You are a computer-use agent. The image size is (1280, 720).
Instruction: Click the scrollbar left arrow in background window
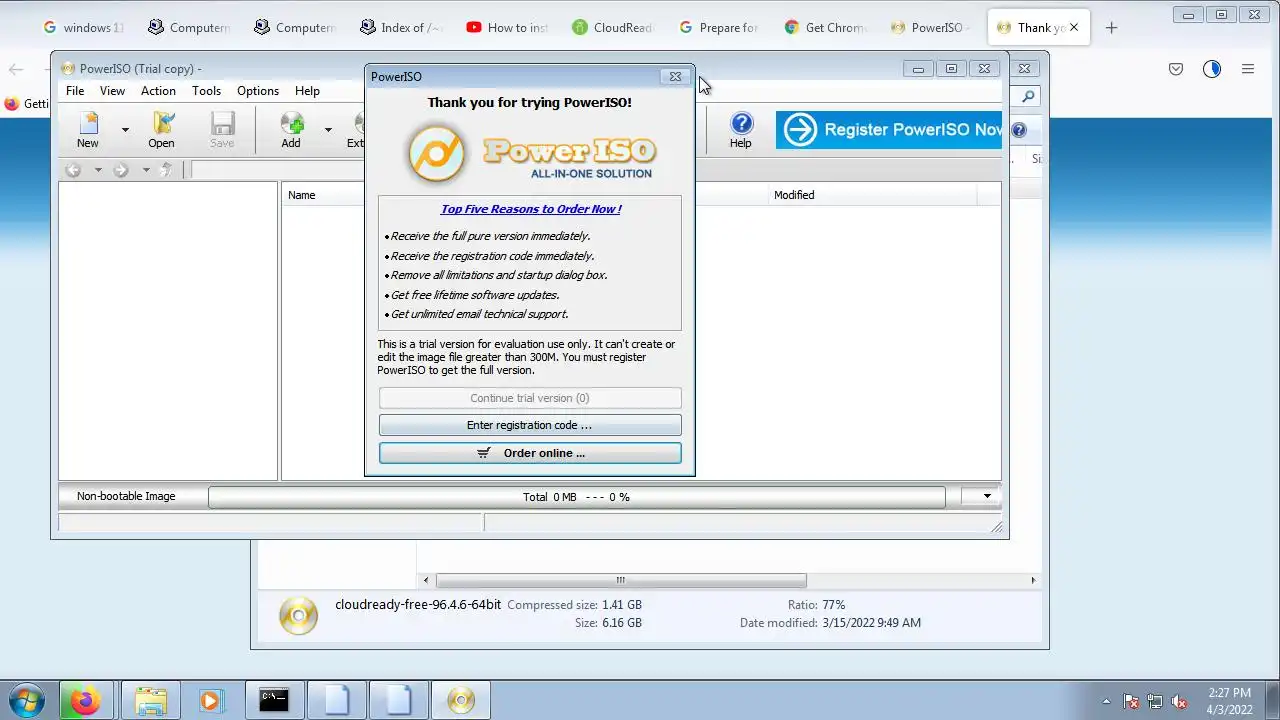click(426, 580)
